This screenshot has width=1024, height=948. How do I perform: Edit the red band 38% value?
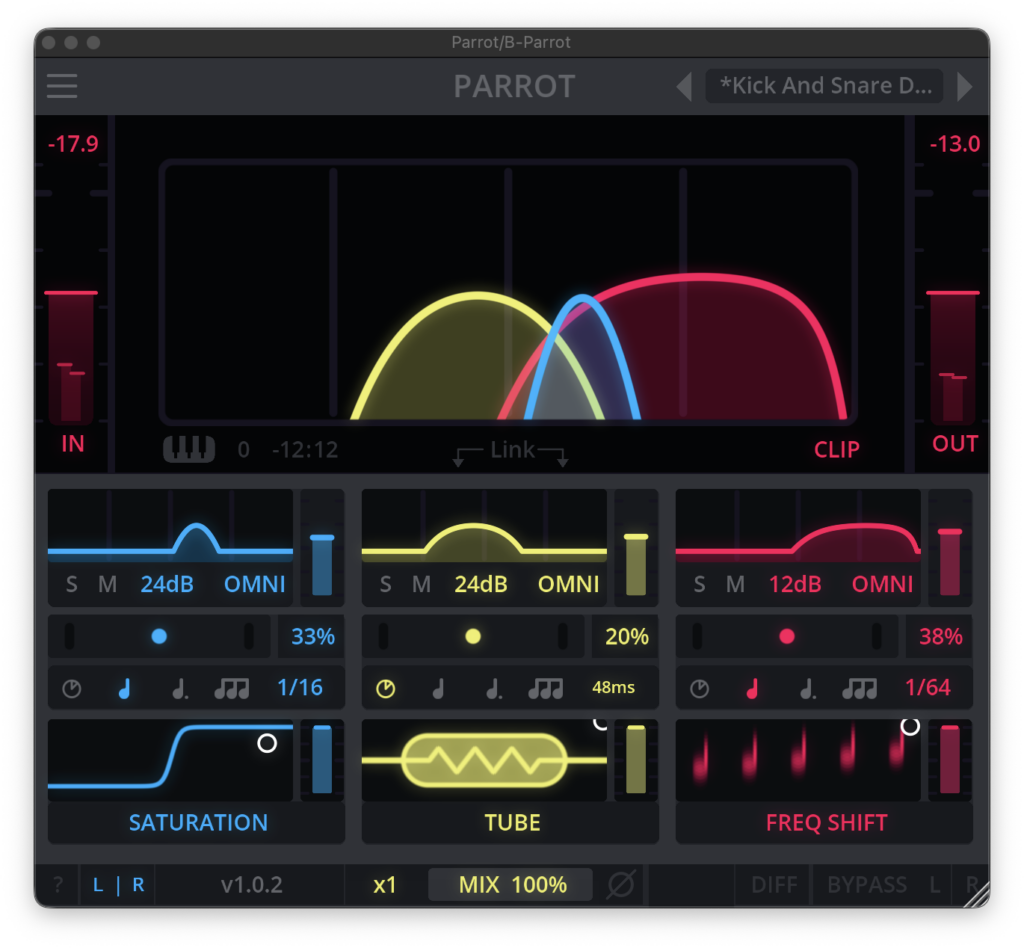coord(940,637)
